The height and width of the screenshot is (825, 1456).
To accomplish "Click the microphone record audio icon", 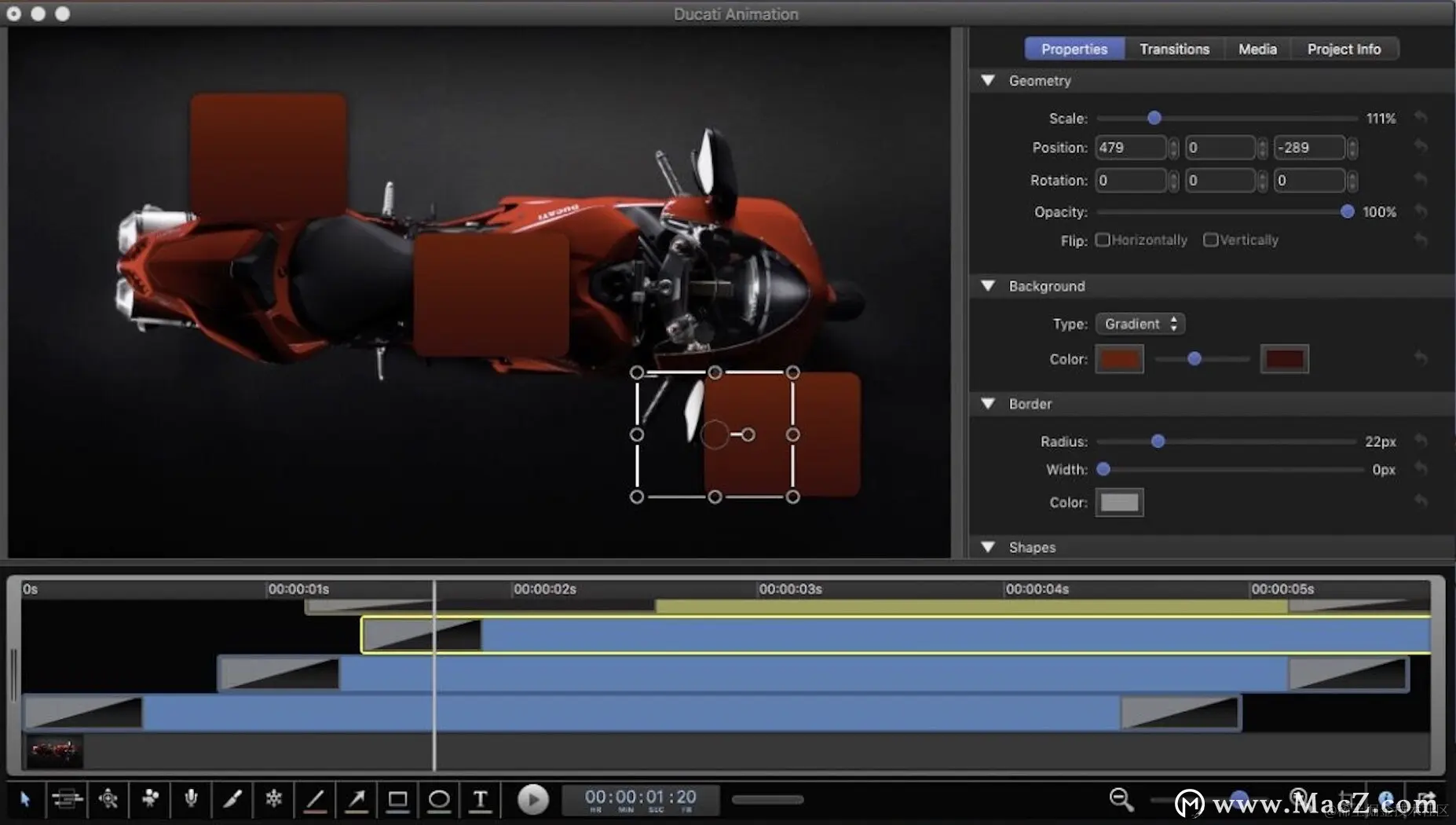I will (x=191, y=799).
